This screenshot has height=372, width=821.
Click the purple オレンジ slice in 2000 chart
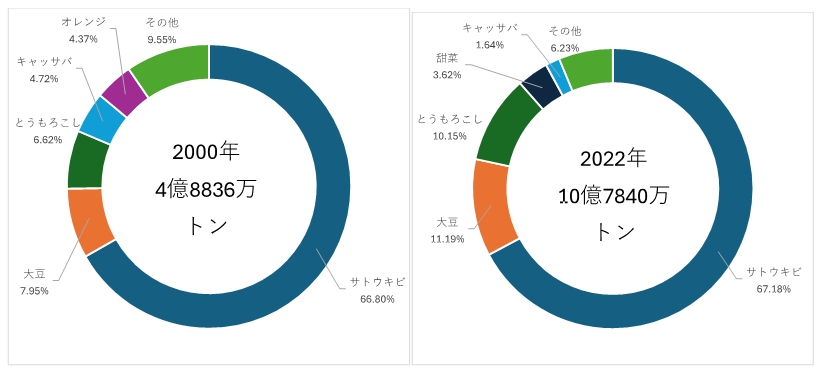(124, 90)
